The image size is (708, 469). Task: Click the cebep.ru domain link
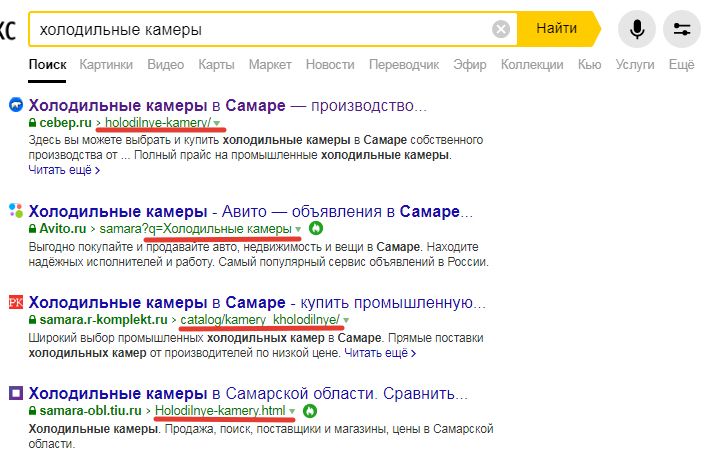pos(65,123)
